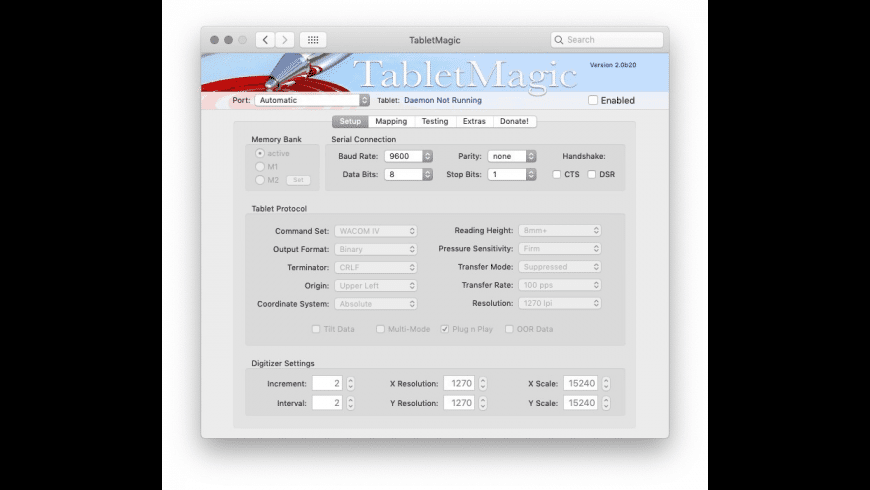Viewport: 870px width, 490px height.
Task: Click the Y Resolution stepper arrows
Action: (x=483, y=403)
